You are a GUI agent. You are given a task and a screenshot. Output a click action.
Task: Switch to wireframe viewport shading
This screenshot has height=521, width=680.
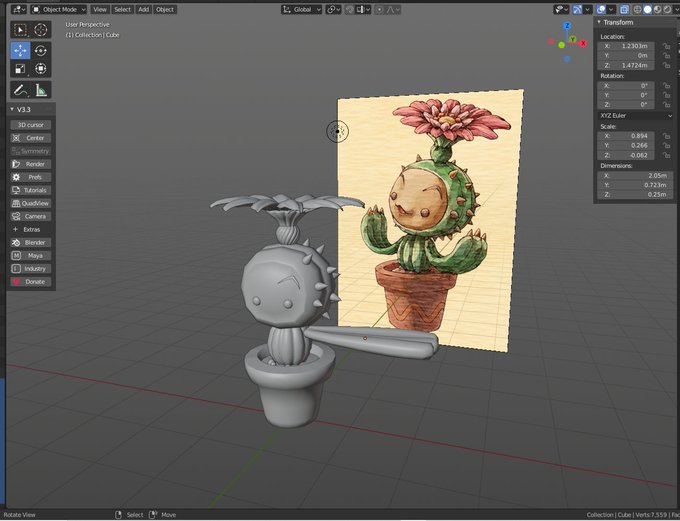pyautogui.click(x=637, y=9)
